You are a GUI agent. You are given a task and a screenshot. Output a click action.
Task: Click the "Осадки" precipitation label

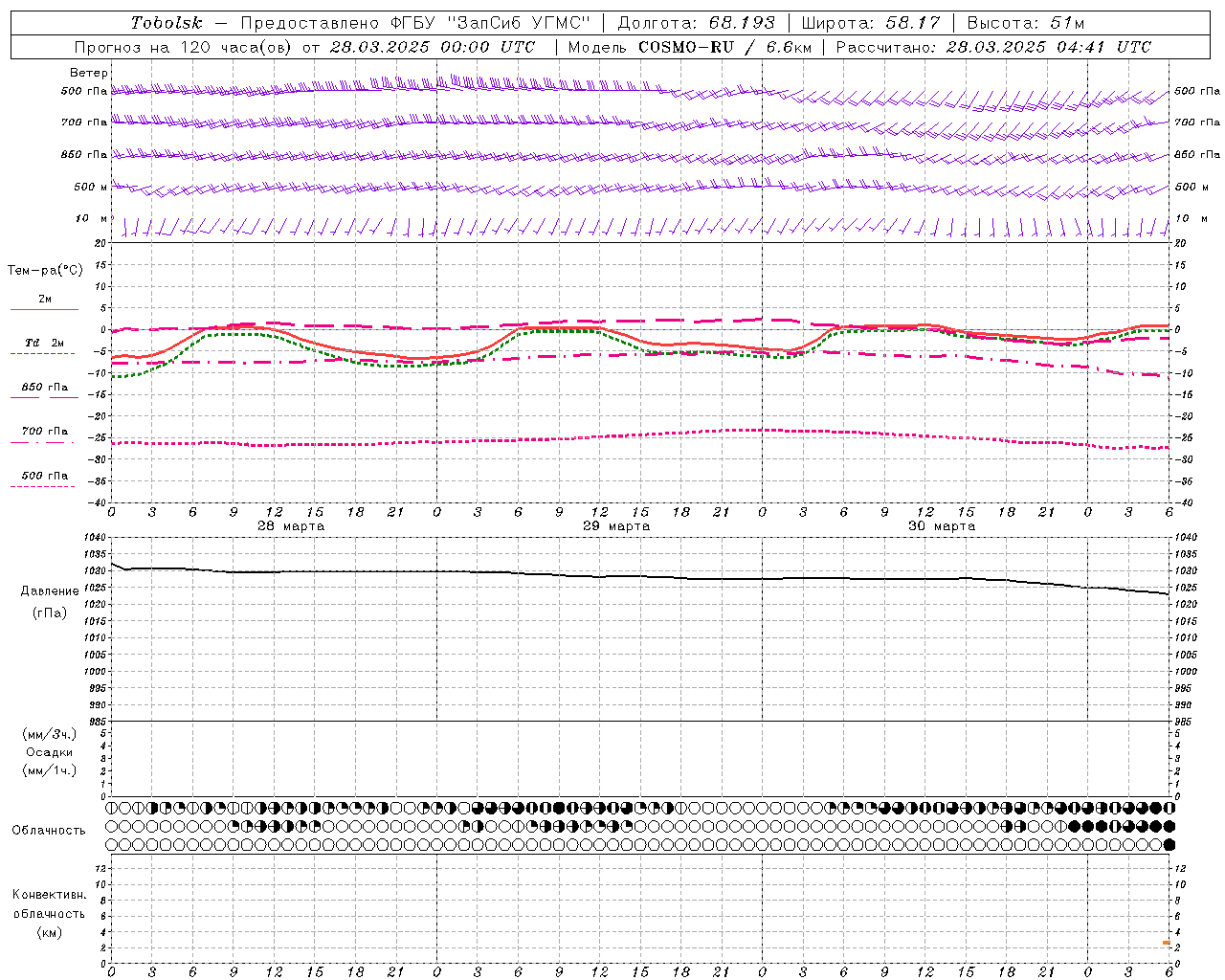pyautogui.click(x=50, y=752)
